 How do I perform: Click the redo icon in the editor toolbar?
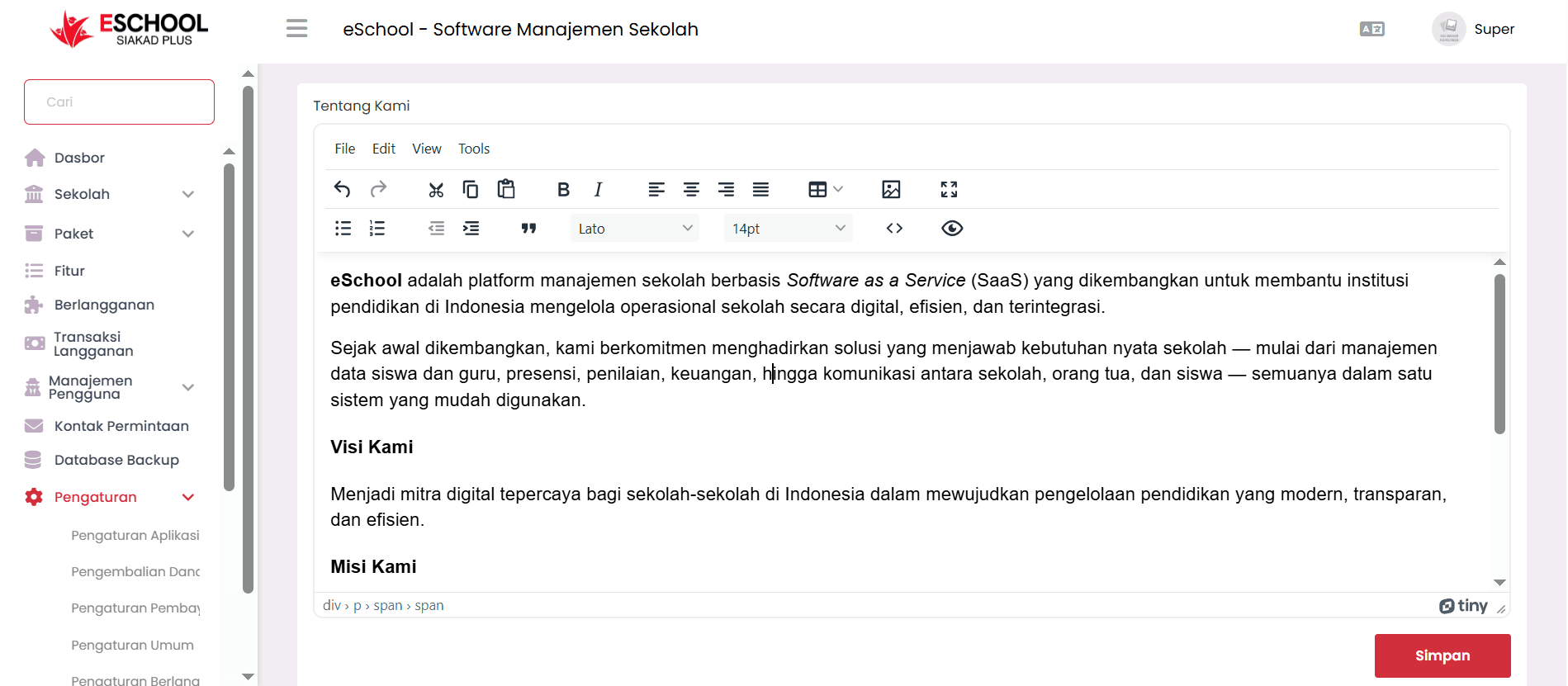378,189
